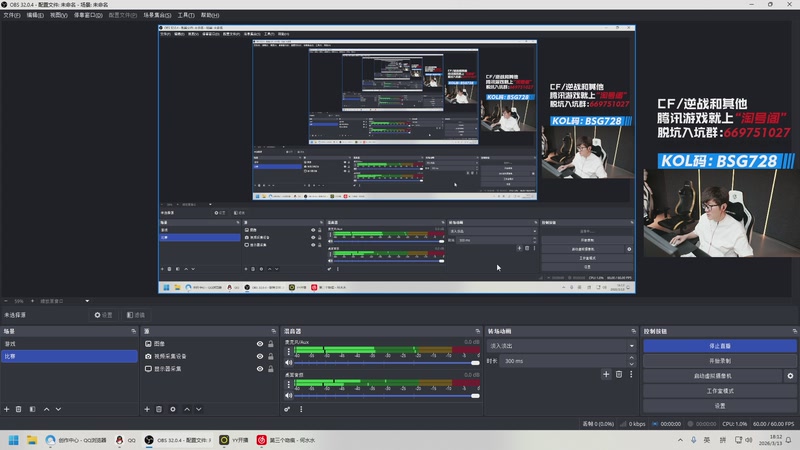Open the Help menu
Viewport: 800px width, 450px height.
[x=210, y=15]
